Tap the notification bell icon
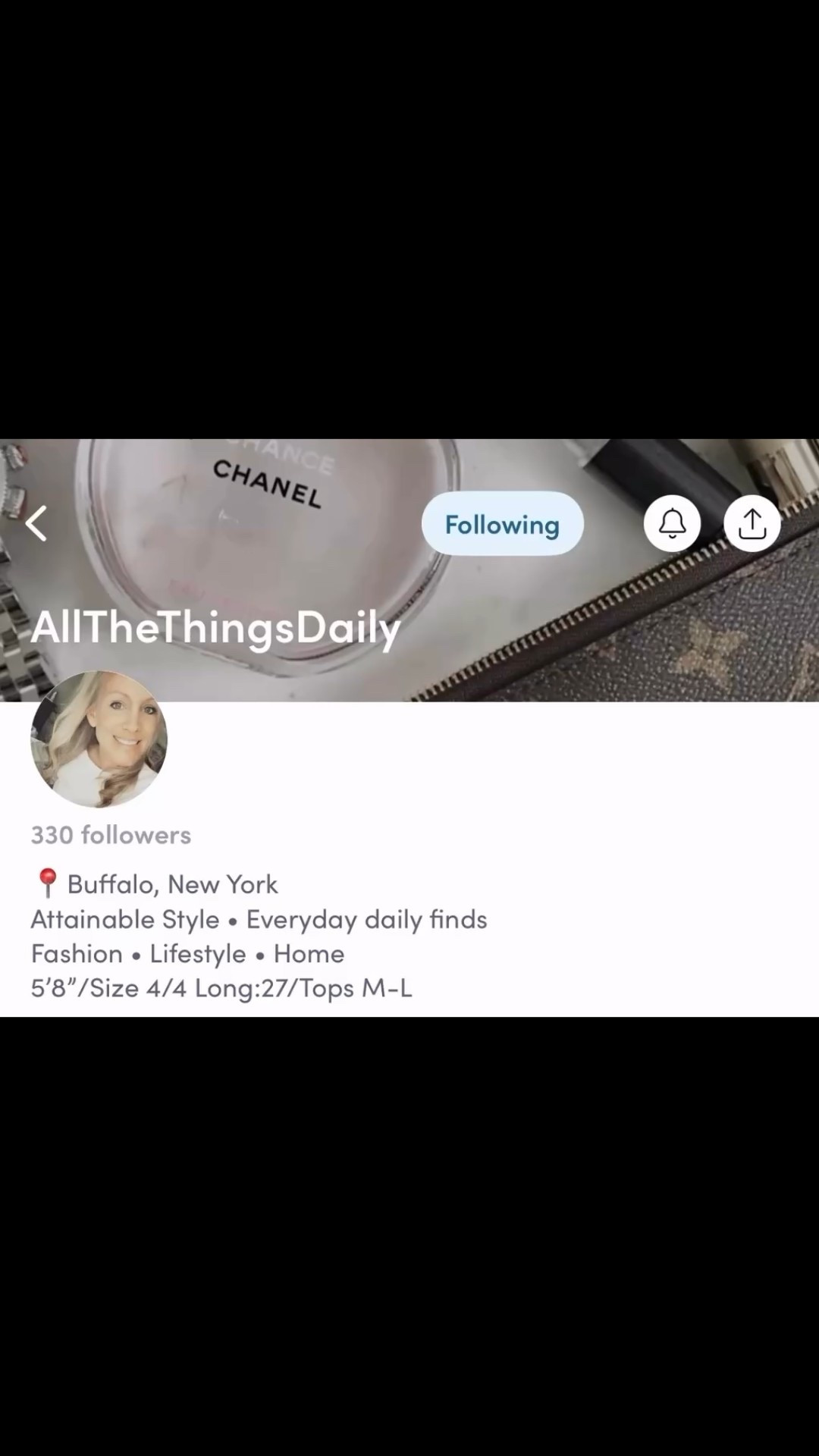 click(672, 523)
